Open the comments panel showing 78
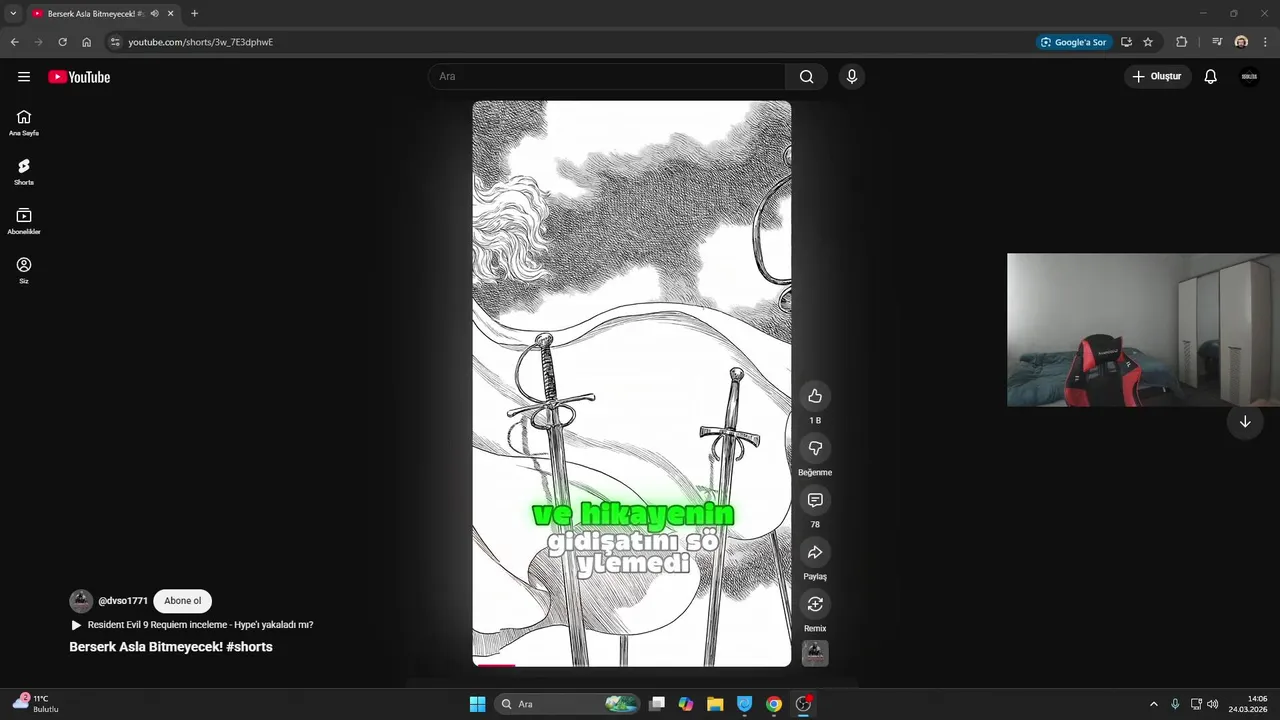The image size is (1280, 720). pyautogui.click(x=815, y=500)
